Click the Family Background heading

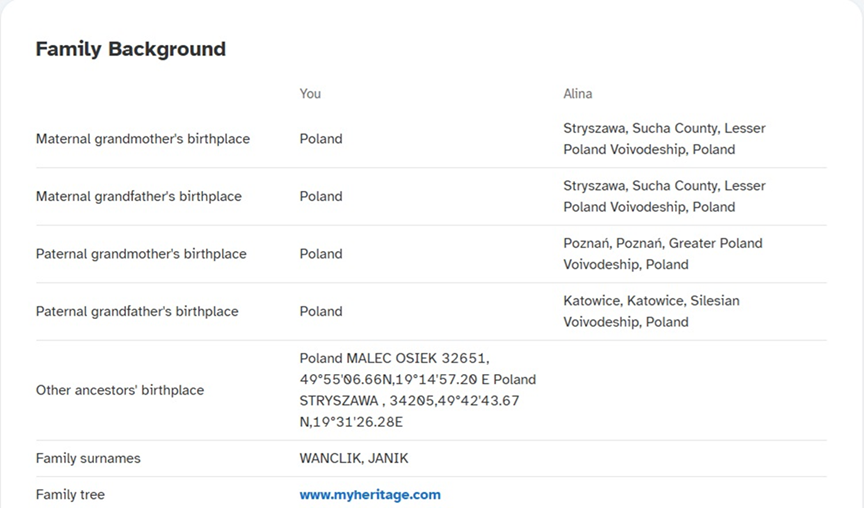[x=131, y=49]
